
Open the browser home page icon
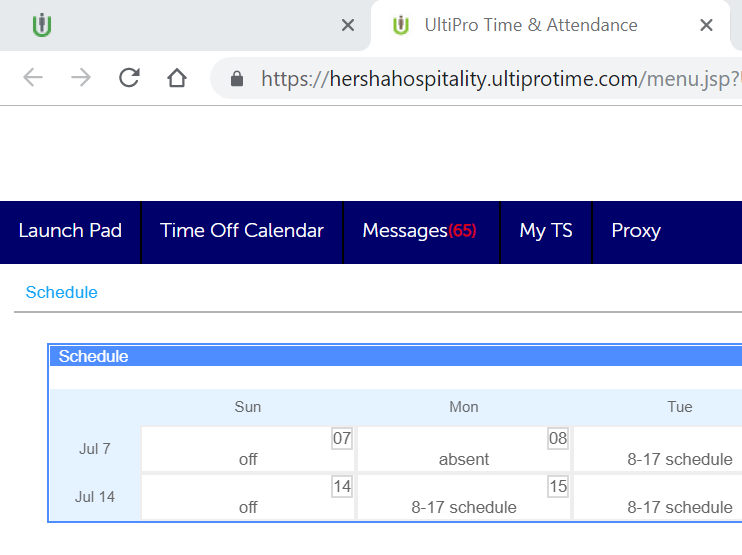click(x=177, y=78)
